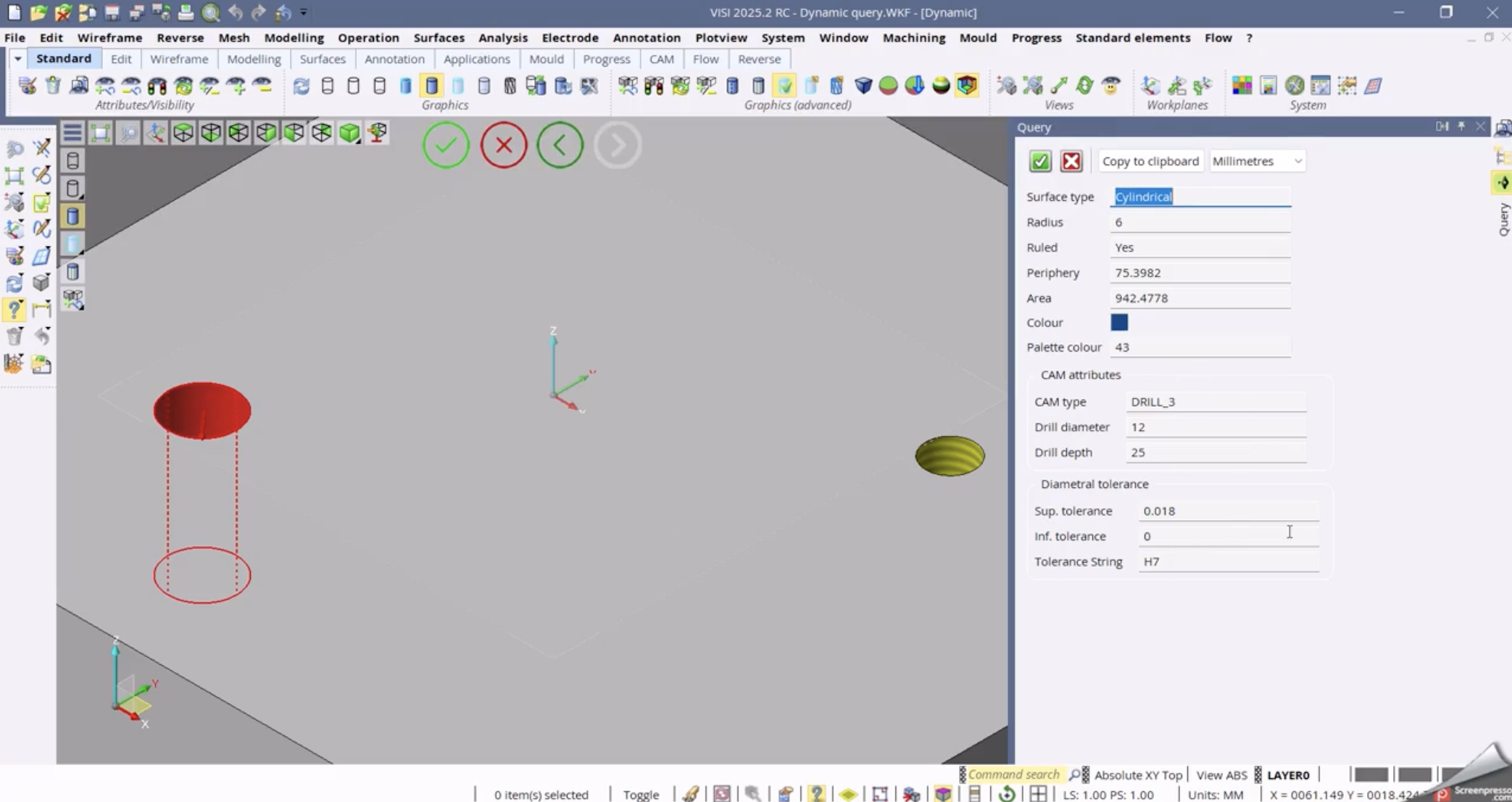Open the Mould menu
This screenshot has height=802, width=1512.
click(x=978, y=37)
